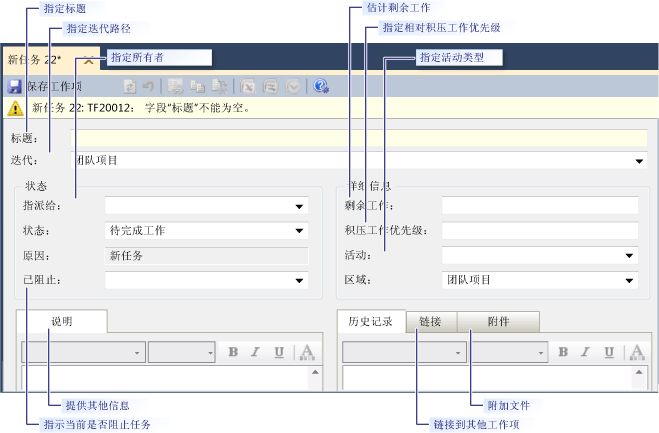Toggle Bold in the 说明 editor toolbar
Image resolution: width=659 pixels, height=433 pixels.
(x=233, y=352)
